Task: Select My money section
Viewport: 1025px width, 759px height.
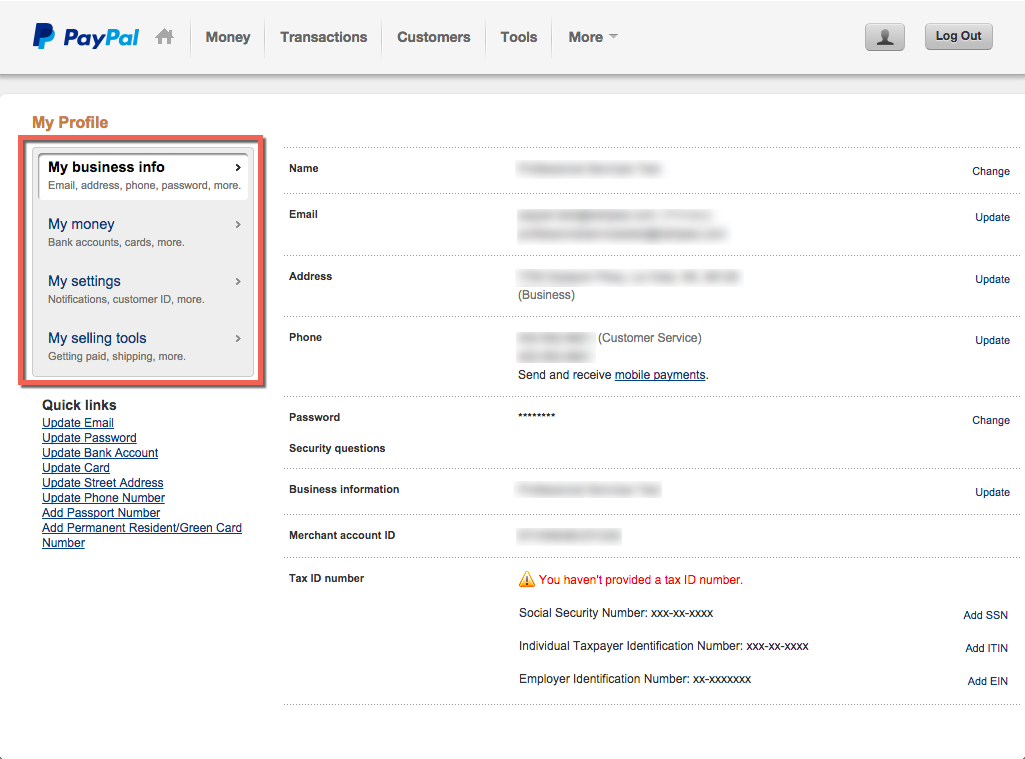Action: pos(143,232)
